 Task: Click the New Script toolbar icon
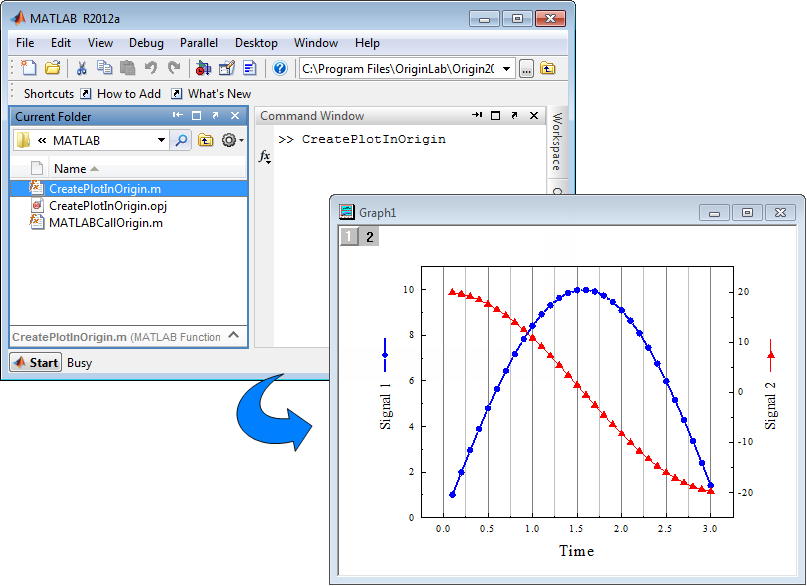click(x=29, y=68)
